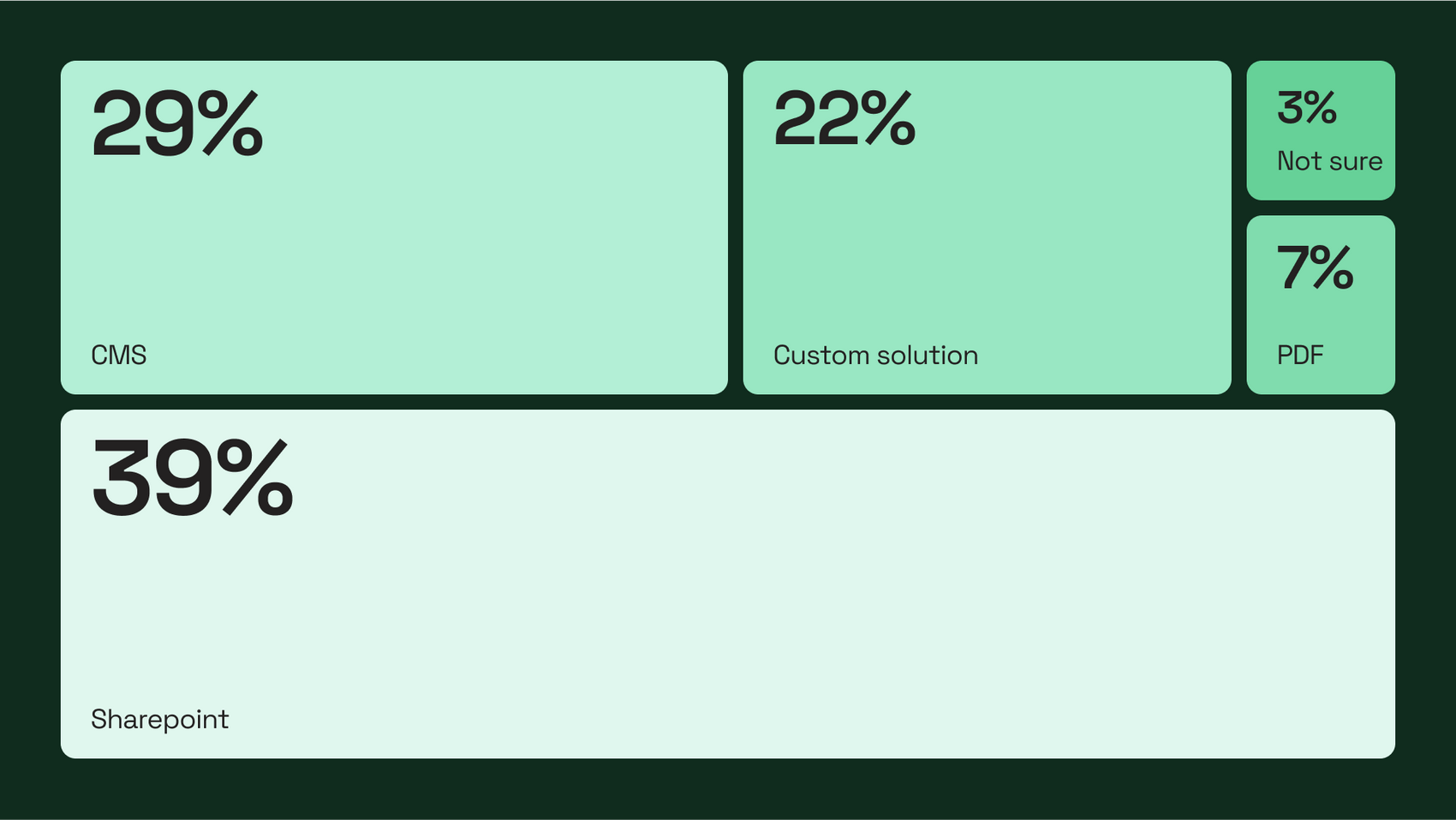1456x820 pixels.
Task: Click the 22% percentage value
Action: click(x=844, y=118)
